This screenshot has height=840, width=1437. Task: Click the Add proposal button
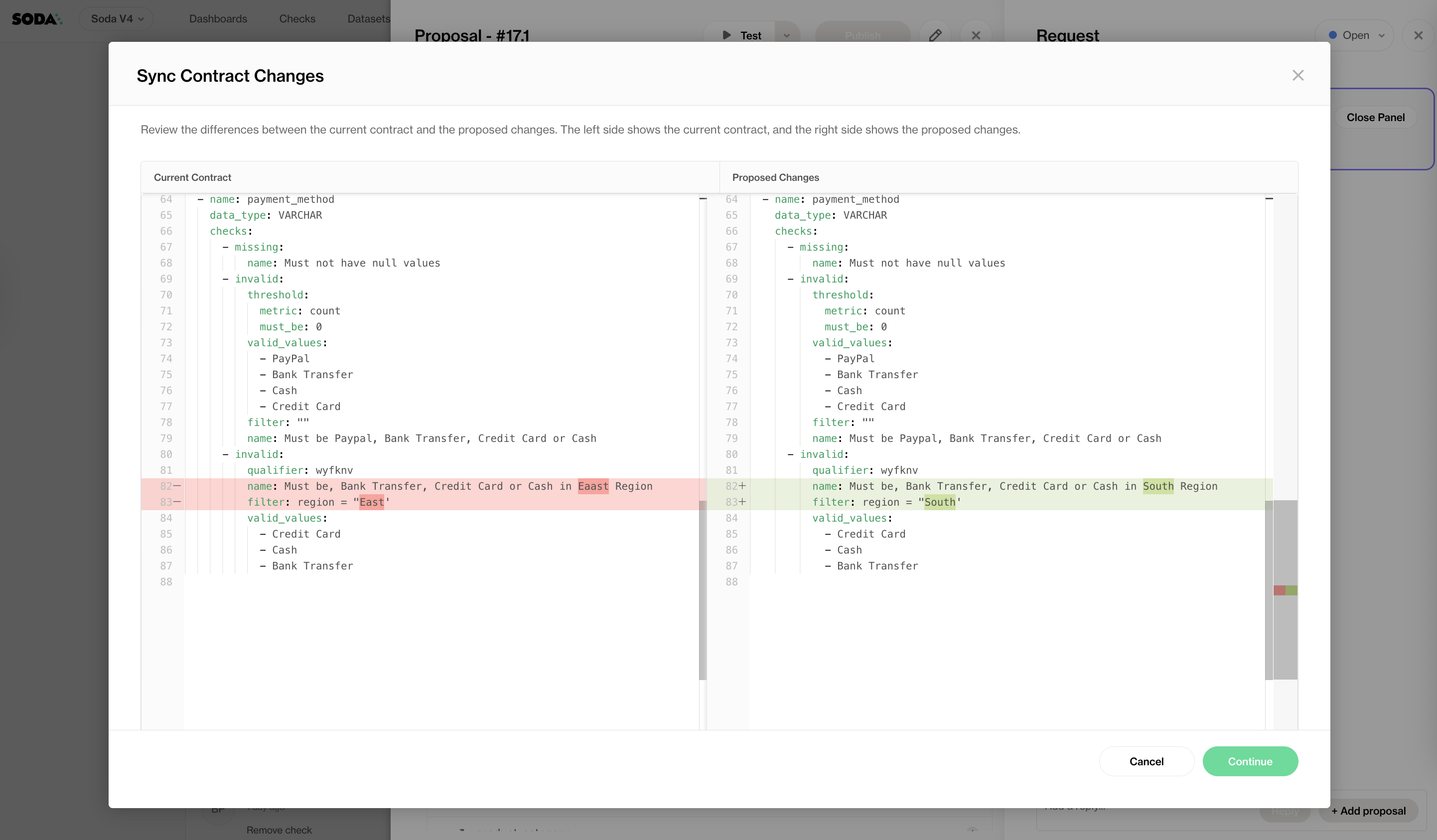(x=1368, y=810)
